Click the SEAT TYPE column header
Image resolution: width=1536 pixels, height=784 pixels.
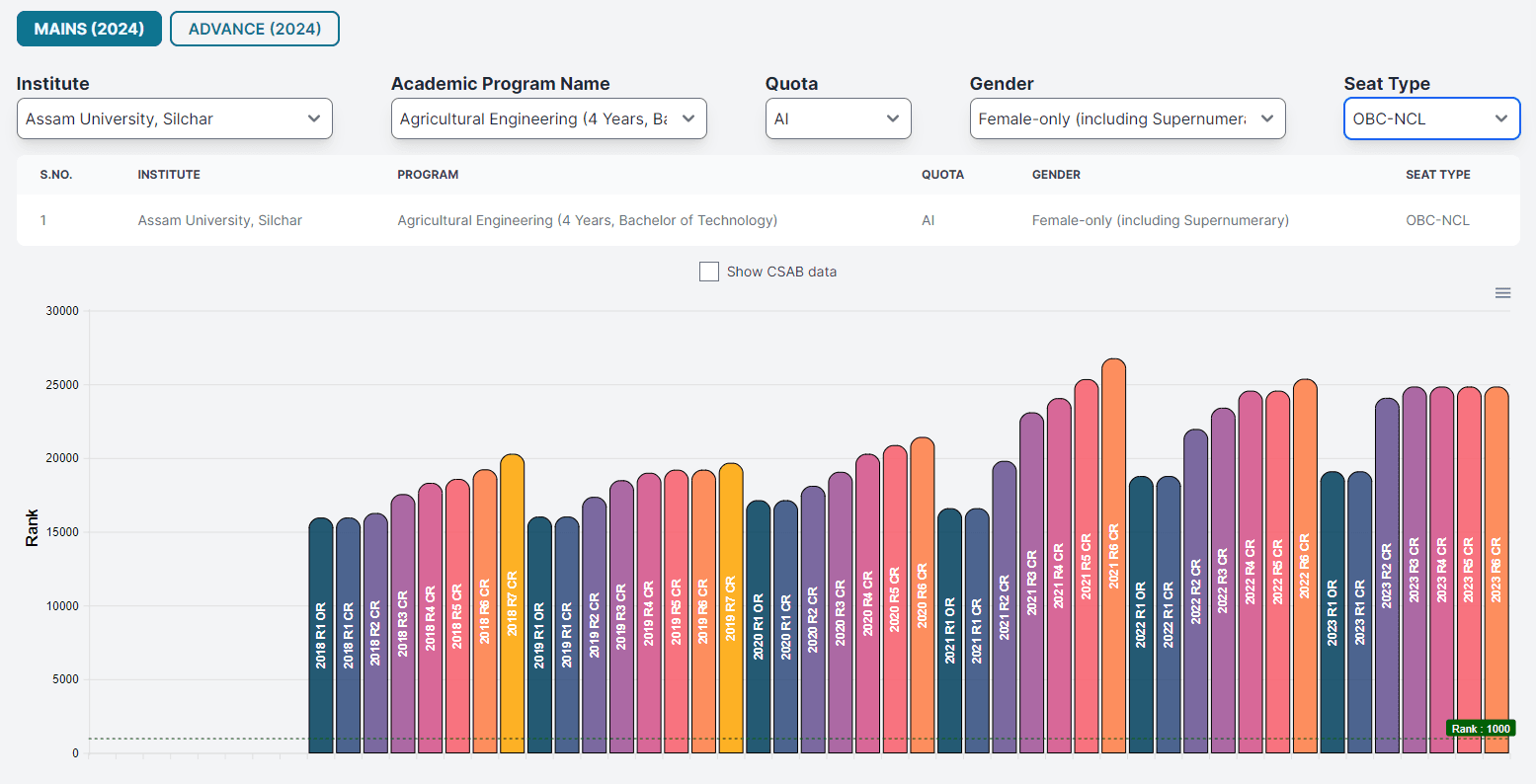[x=1437, y=175]
